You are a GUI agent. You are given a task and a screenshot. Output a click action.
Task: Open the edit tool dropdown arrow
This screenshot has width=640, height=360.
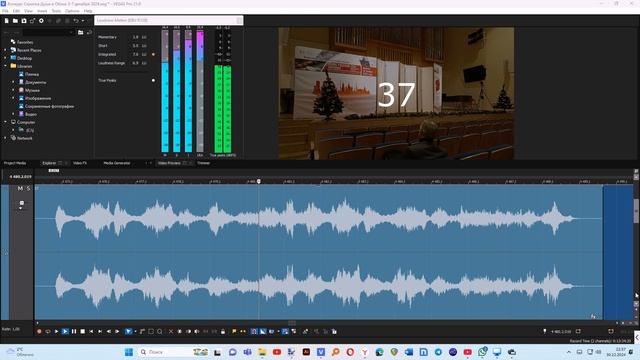click(135, 331)
